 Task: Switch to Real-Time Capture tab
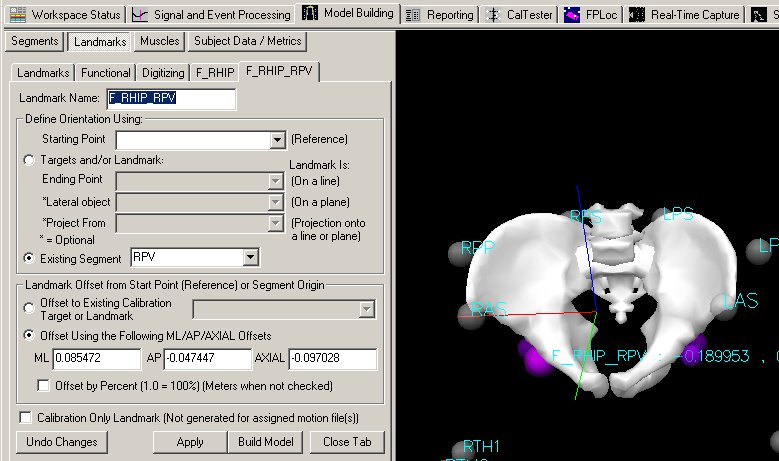(686, 15)
